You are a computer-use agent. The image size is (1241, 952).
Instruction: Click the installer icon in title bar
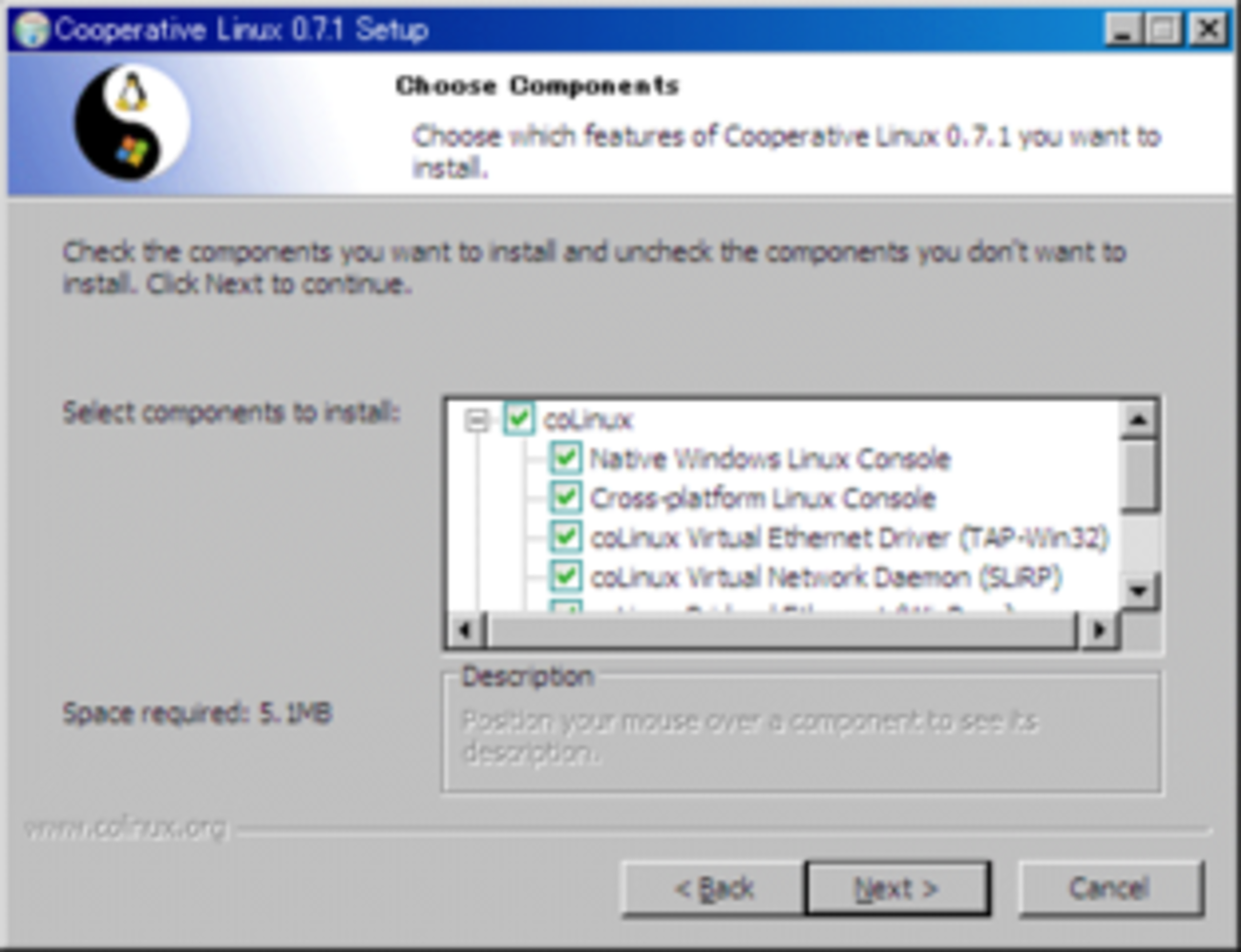tap(32, 30)
